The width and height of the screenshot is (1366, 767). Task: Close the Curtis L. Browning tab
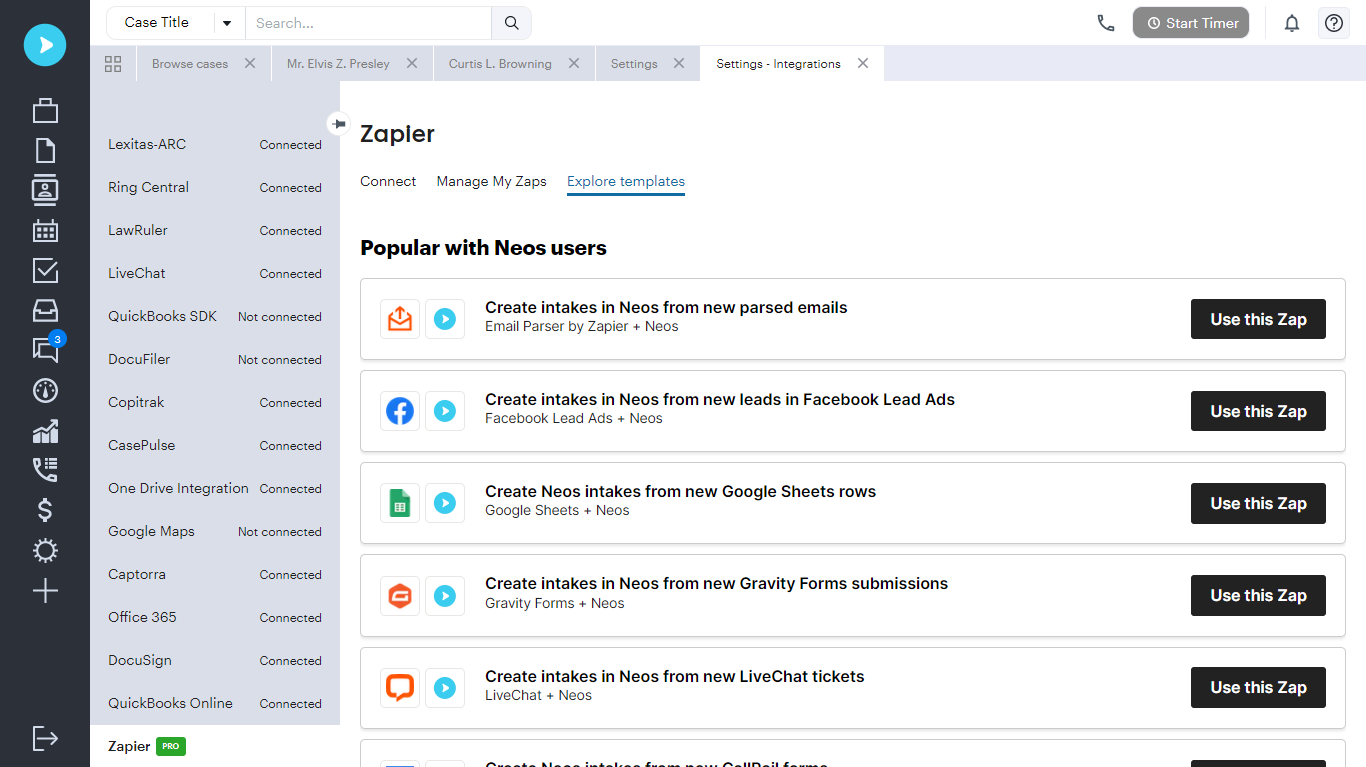coord(574,63)
